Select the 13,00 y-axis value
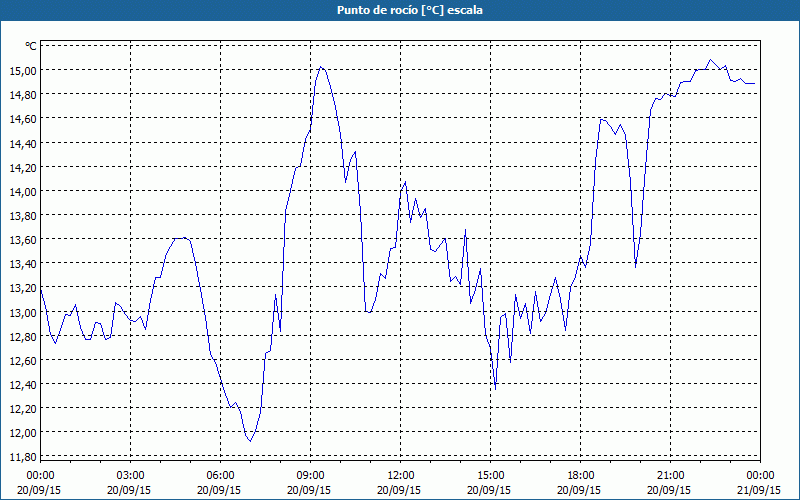The image size is (800, 500). click(x=23, y=313)
